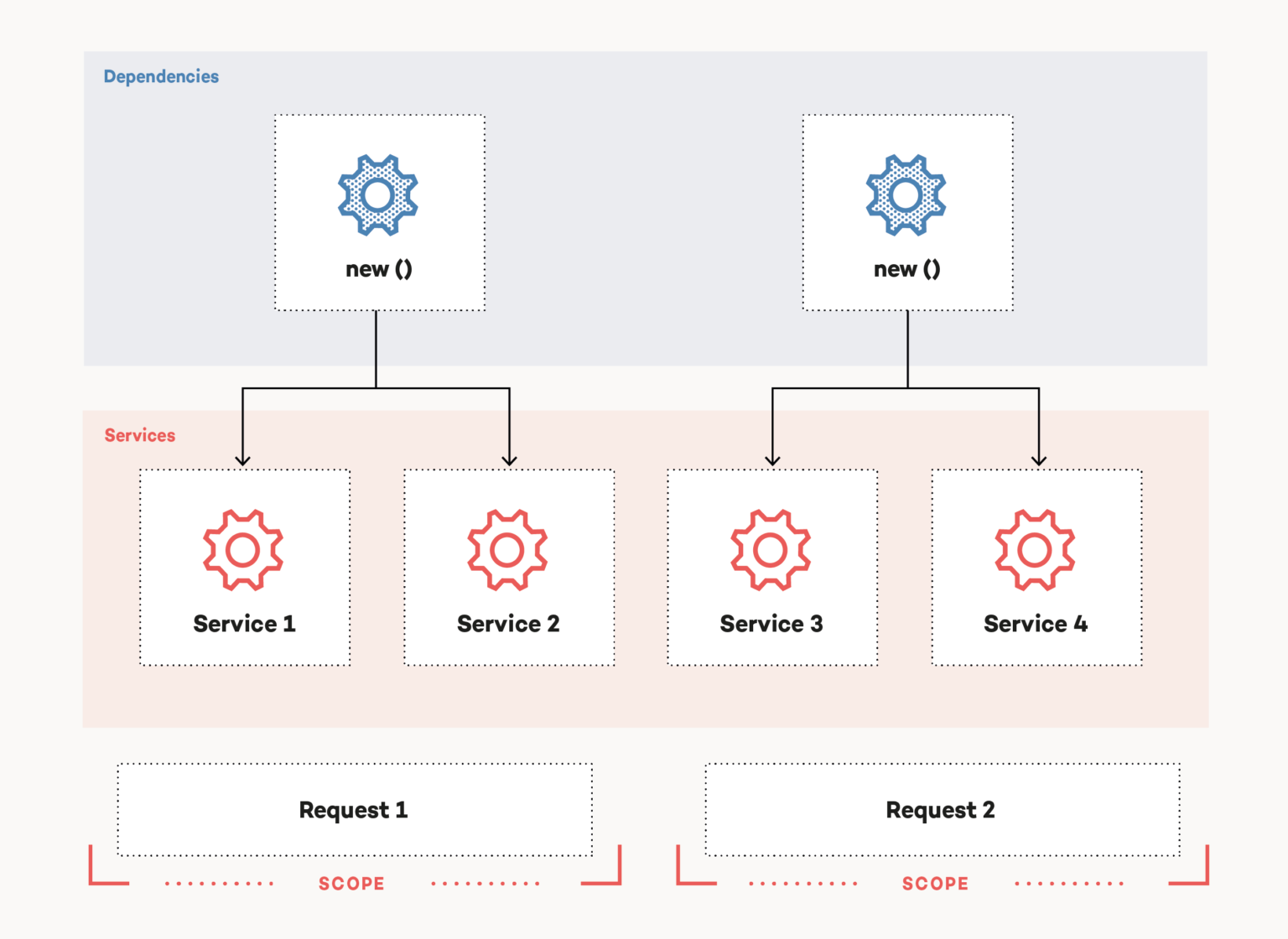1288x939 pixels.
Task: Click the blue gear icon above right new ()
Action: (906, 195)
